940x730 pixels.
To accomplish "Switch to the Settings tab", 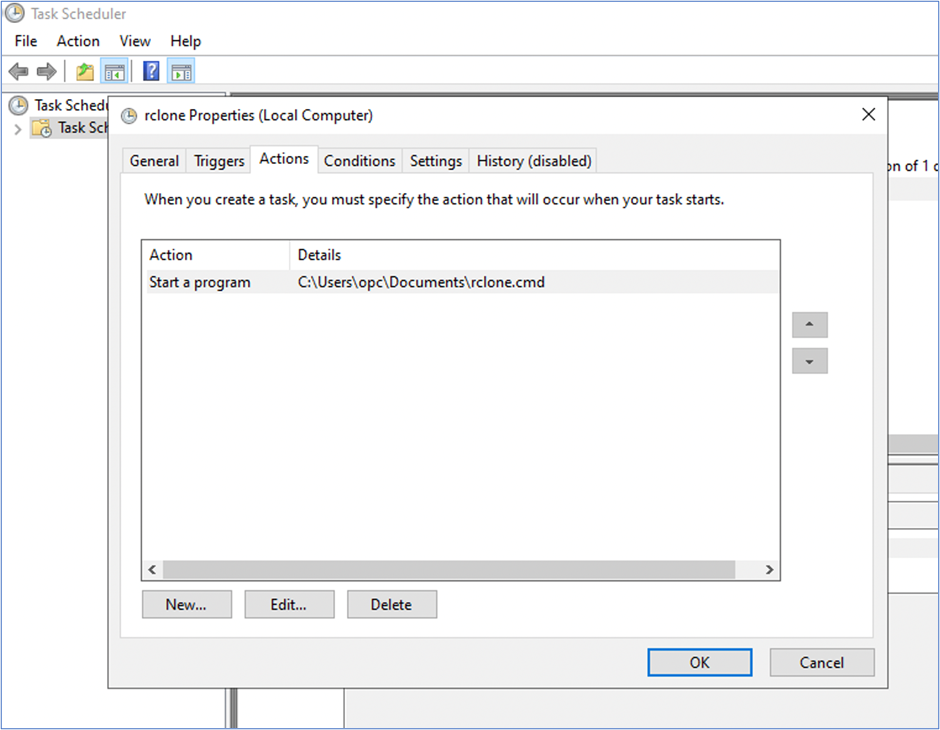I will pyautogui.click(x=435, y=160).
